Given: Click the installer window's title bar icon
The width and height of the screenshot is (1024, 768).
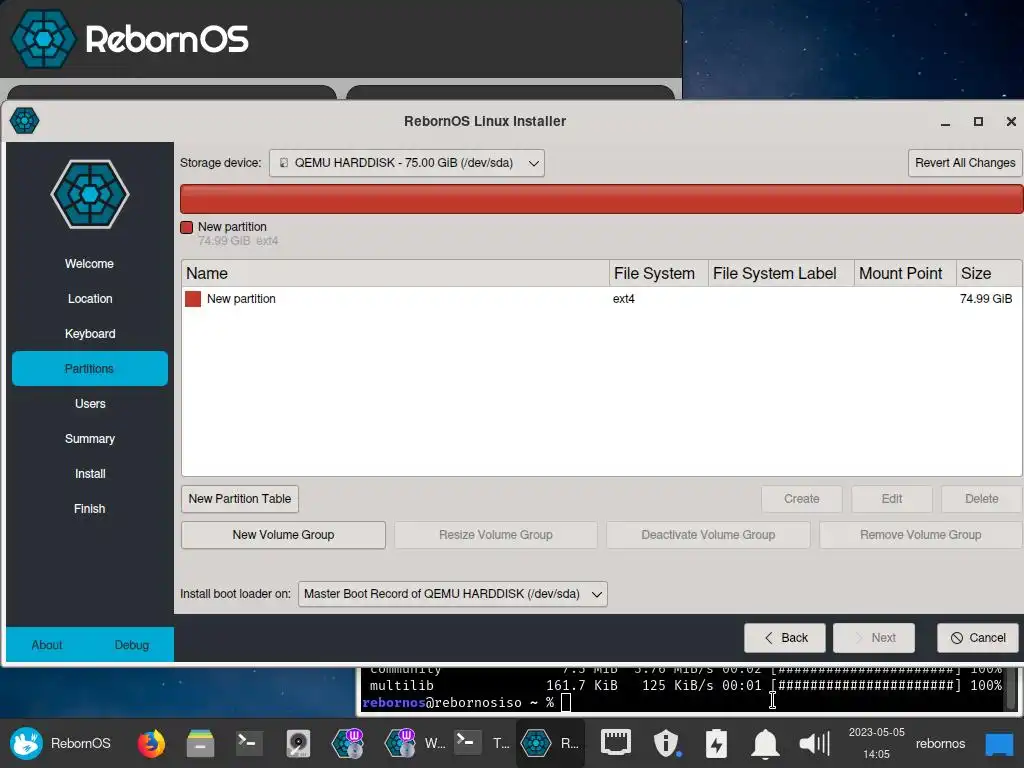Looking at the screenshot, I should (x=24, y=121).
